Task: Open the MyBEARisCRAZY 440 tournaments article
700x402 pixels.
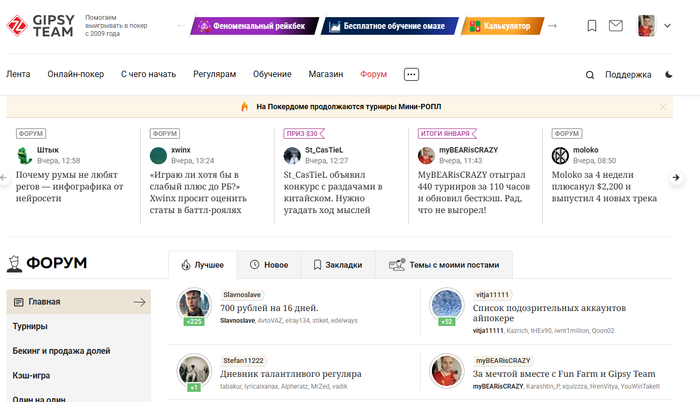Action: click(474, 192)
